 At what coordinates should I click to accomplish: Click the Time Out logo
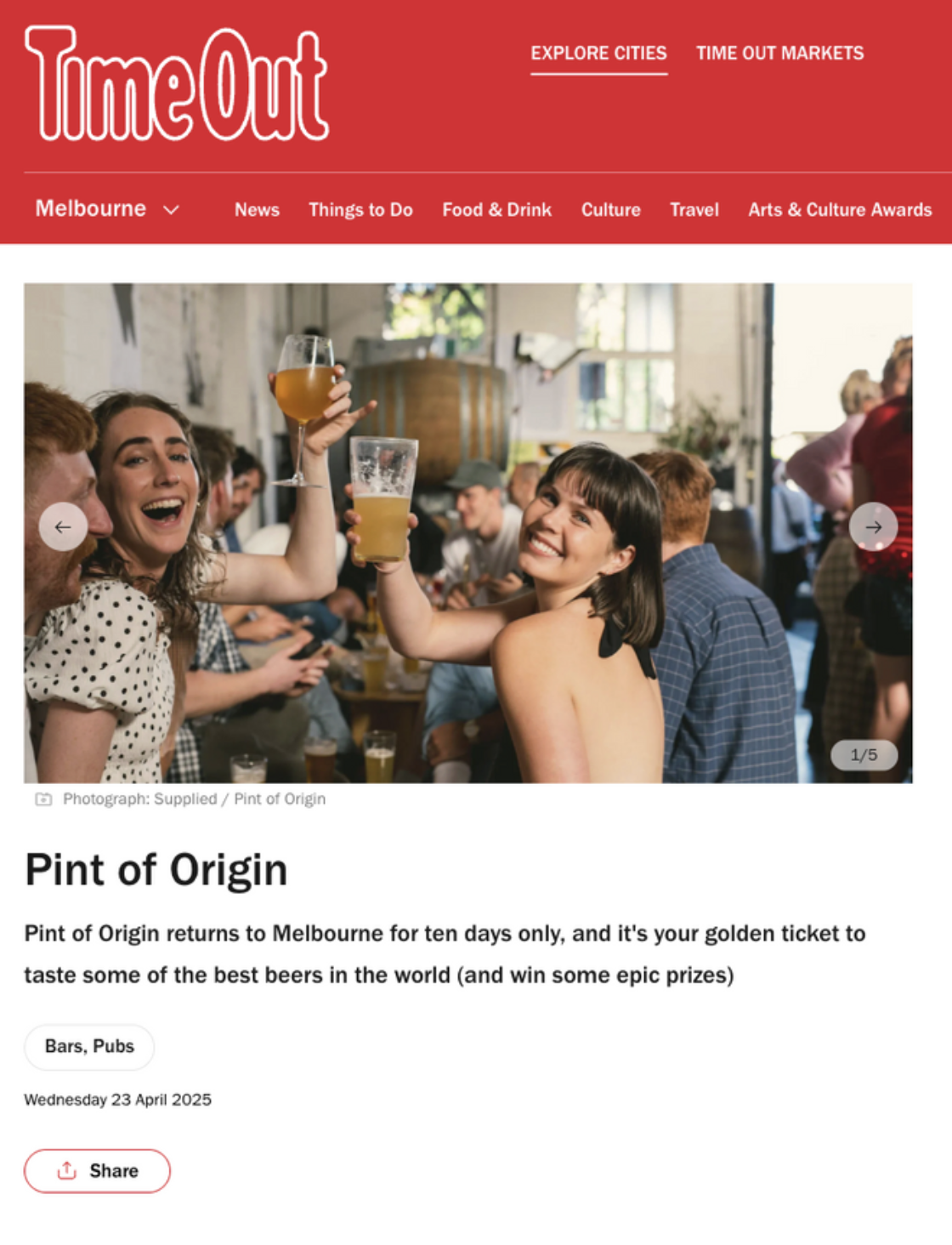pos(177,83)
